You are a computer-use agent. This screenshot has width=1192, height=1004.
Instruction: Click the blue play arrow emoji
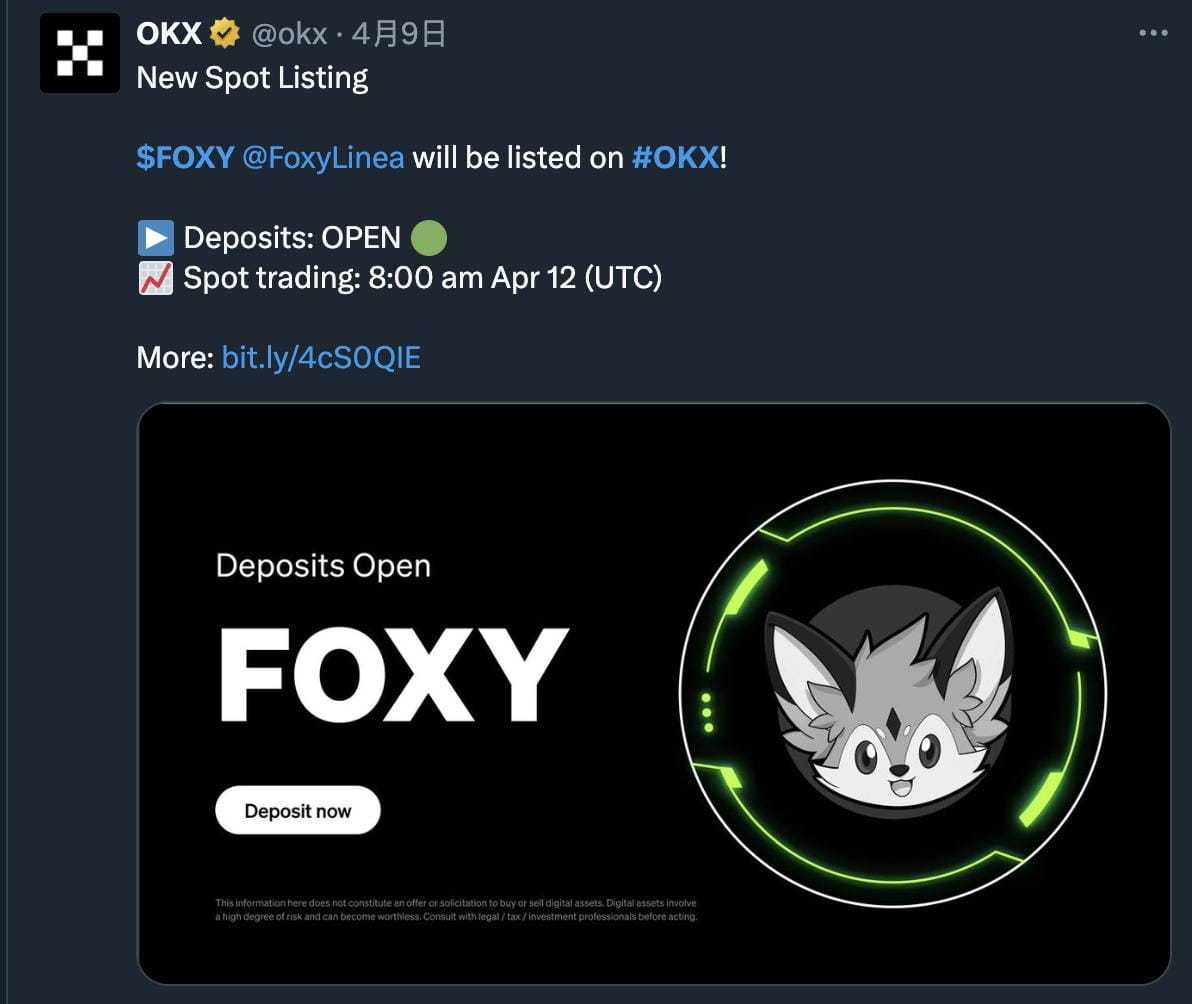[x=156, y=238]
